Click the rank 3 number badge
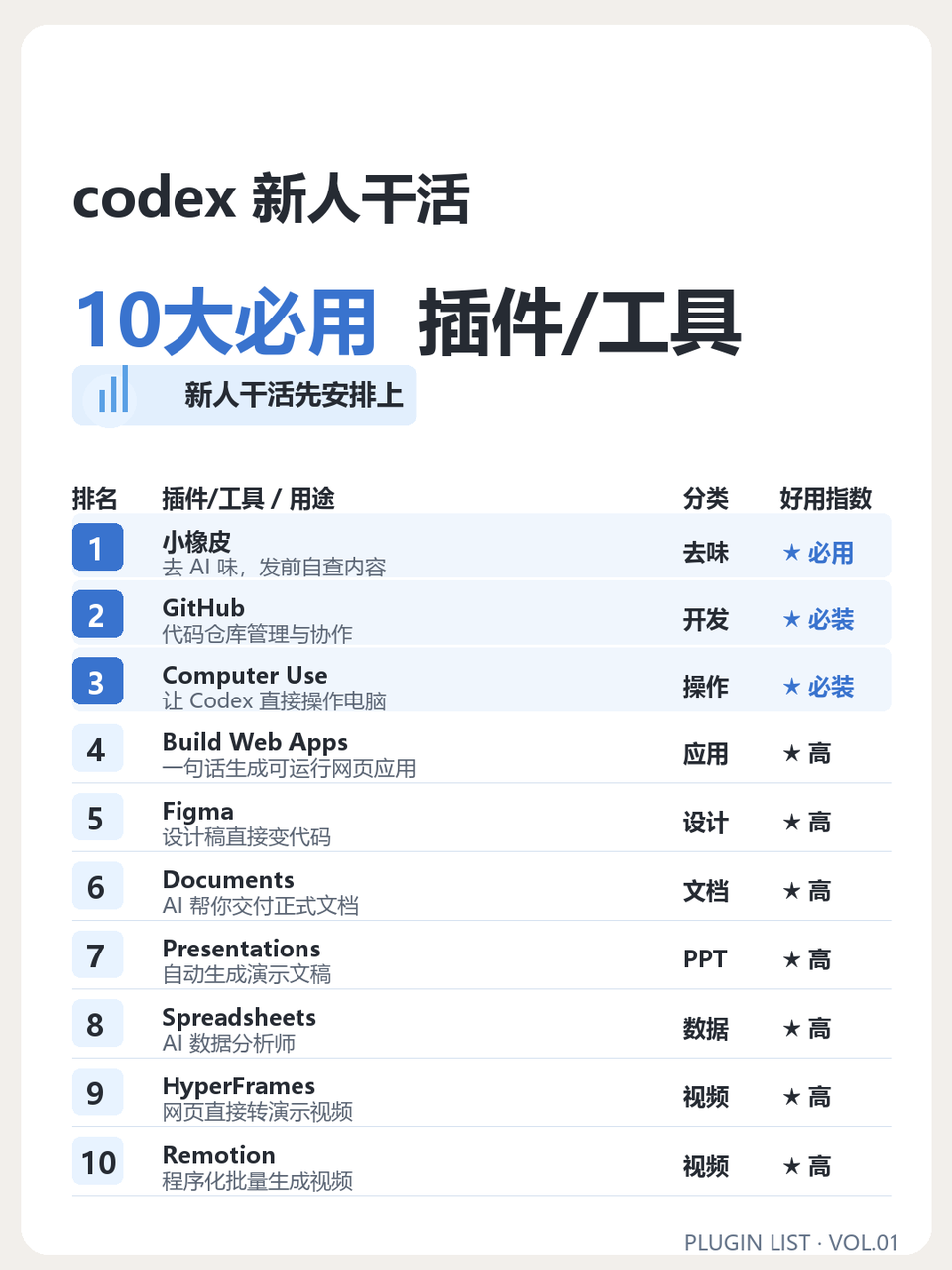The height and width of the screenshot is (1270, 952). 97,682
